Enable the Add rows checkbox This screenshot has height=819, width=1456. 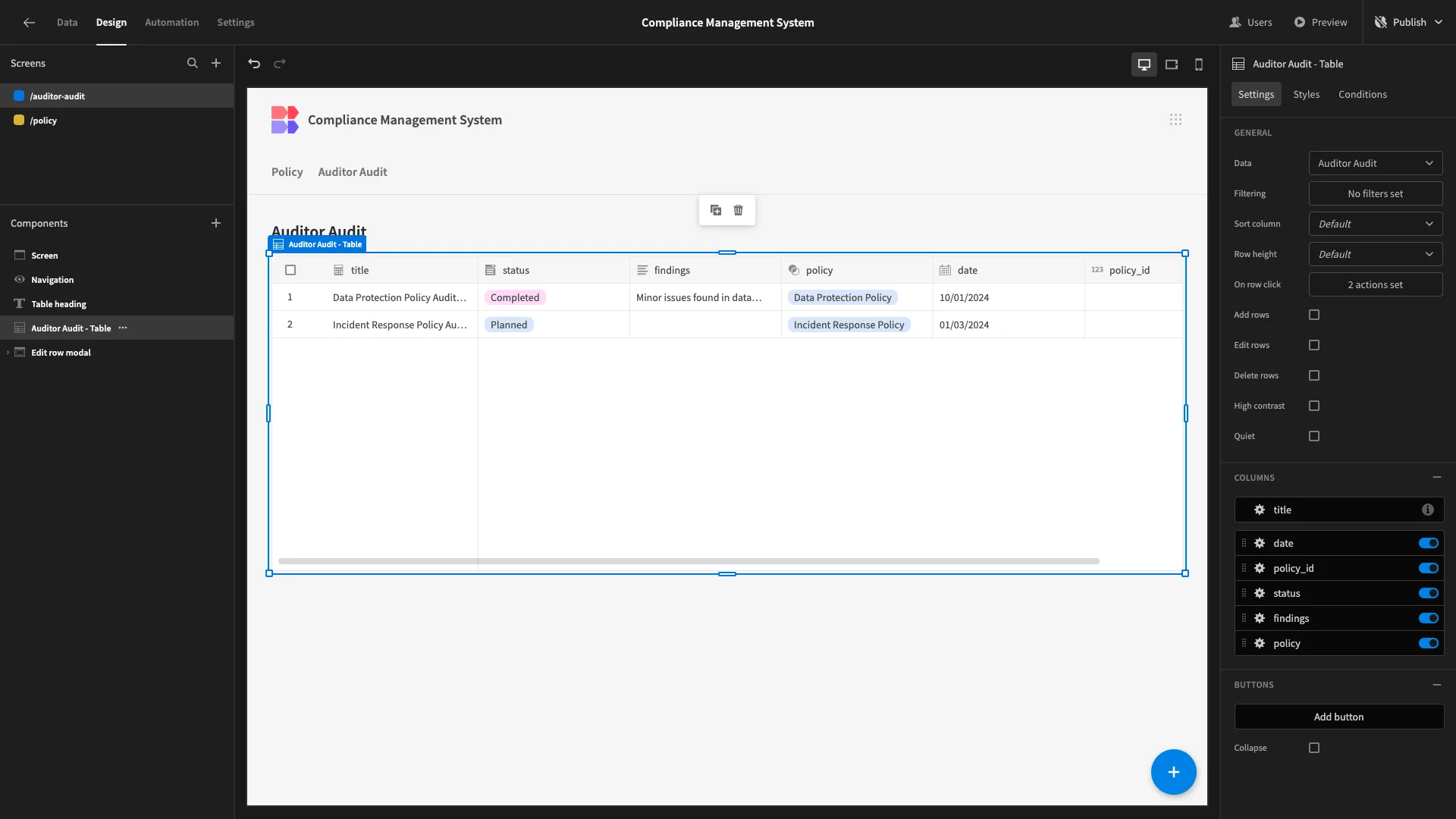(x=1314, y=315)
